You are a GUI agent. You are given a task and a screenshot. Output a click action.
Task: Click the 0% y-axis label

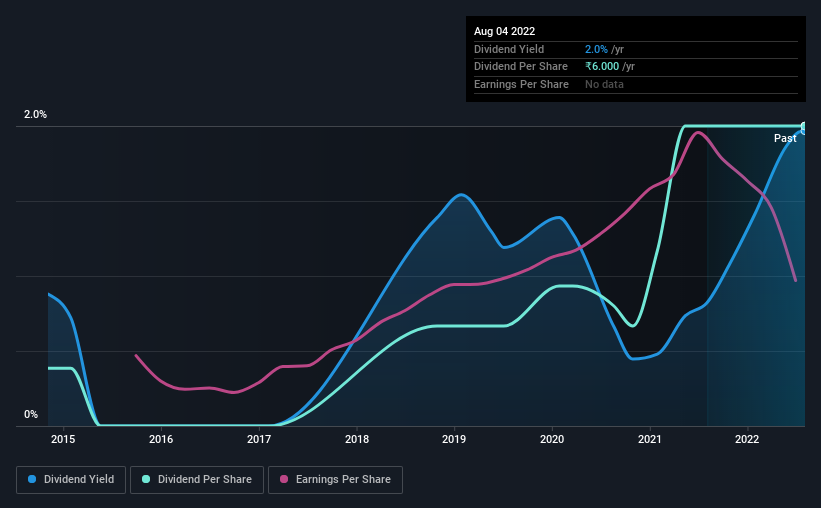31,414
